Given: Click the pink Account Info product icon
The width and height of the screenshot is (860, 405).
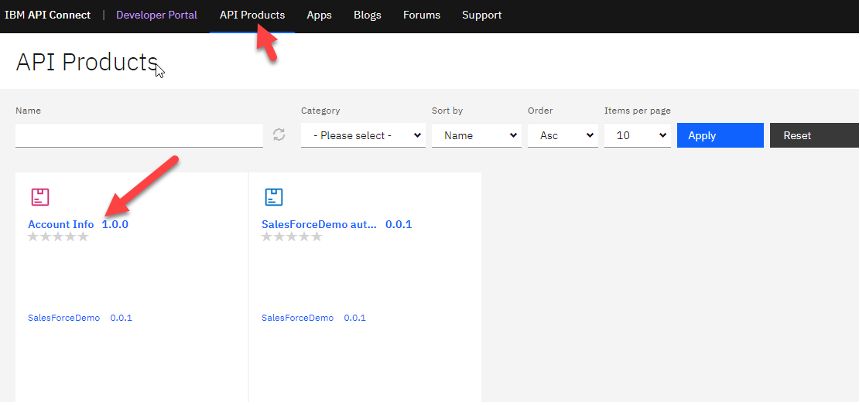Looking at the screenshot, I should coord(40,196).
